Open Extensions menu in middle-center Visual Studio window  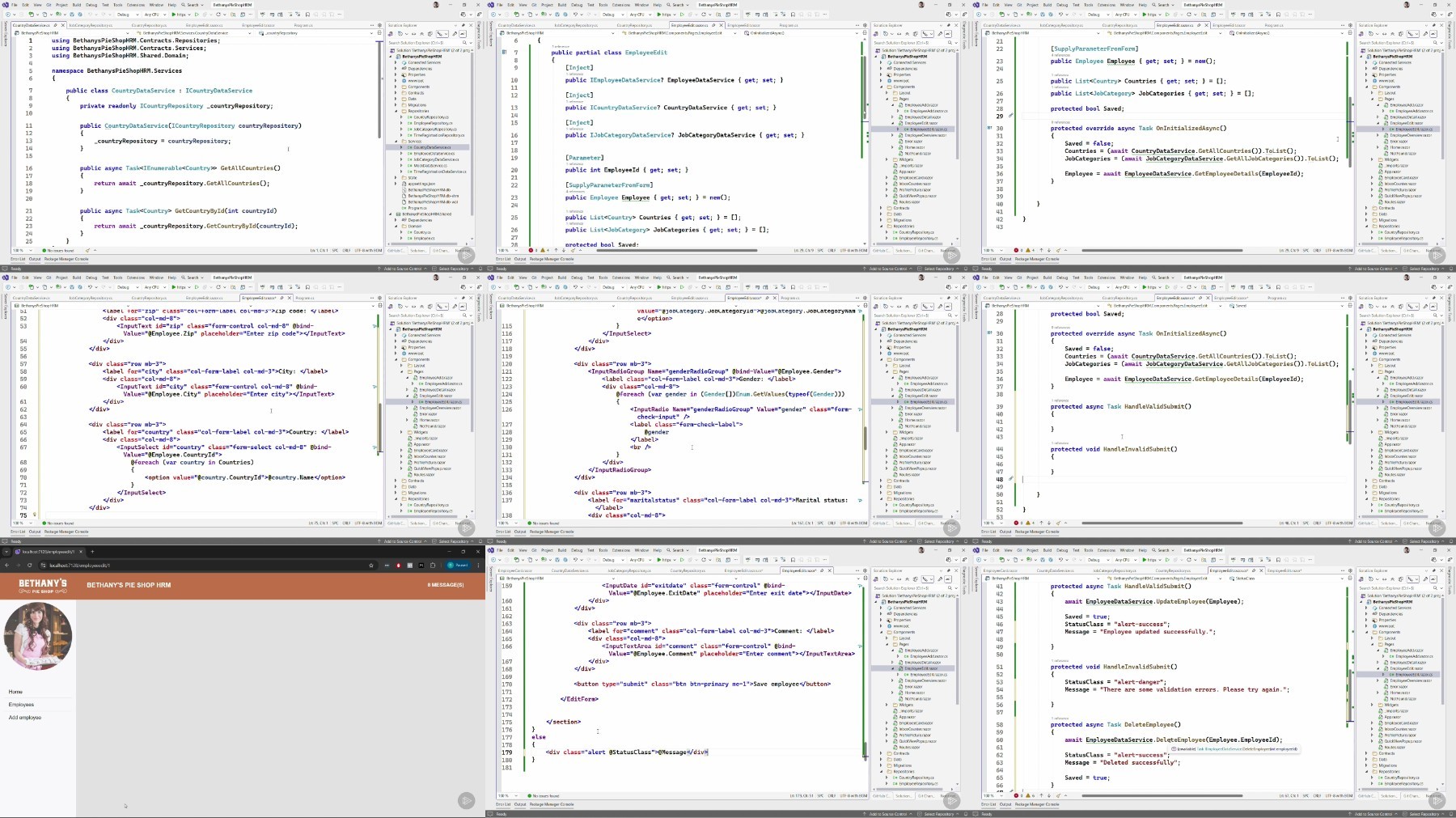621,278
